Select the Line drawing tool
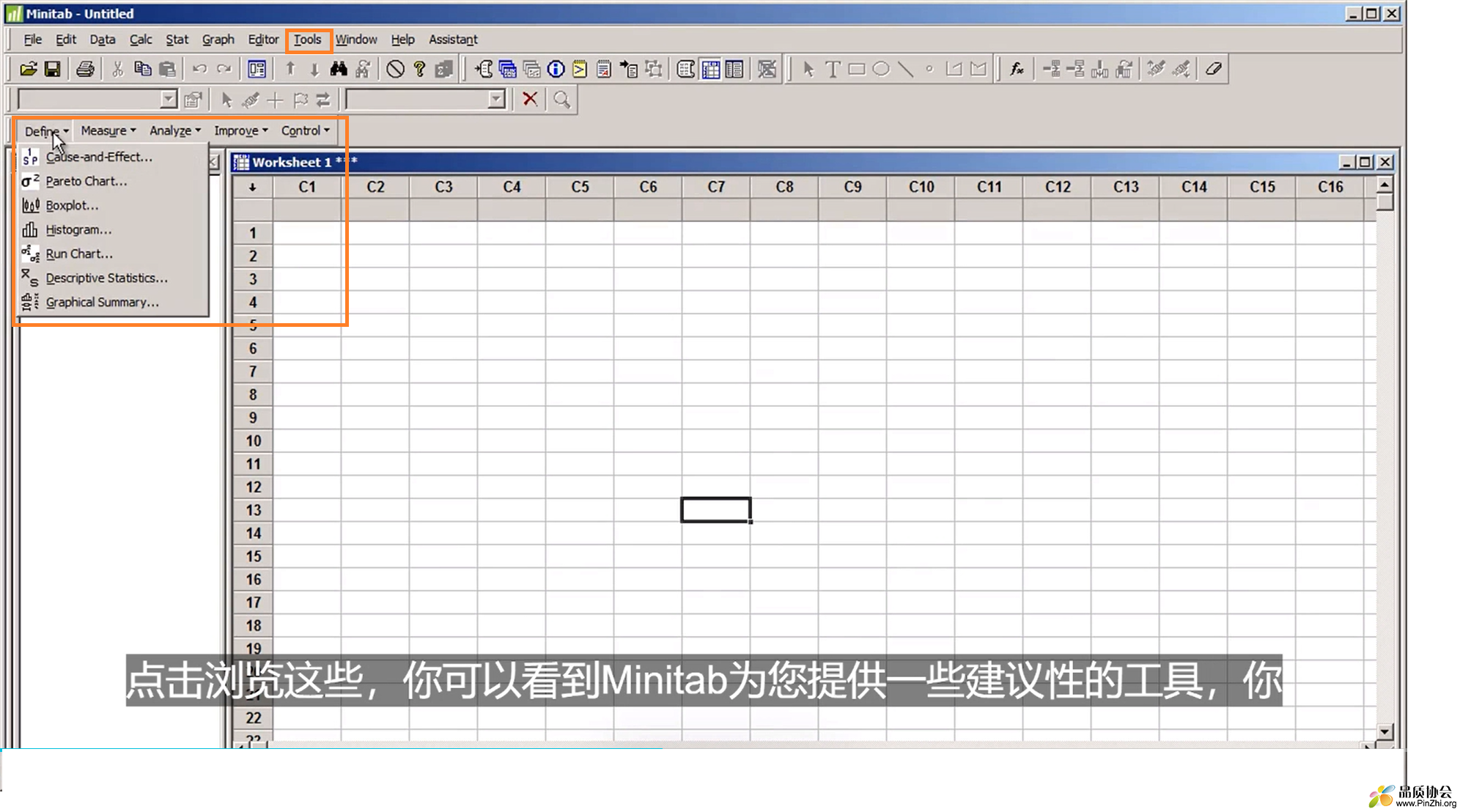The height and width of the screenshot is (812, 1460). (905, 69)
